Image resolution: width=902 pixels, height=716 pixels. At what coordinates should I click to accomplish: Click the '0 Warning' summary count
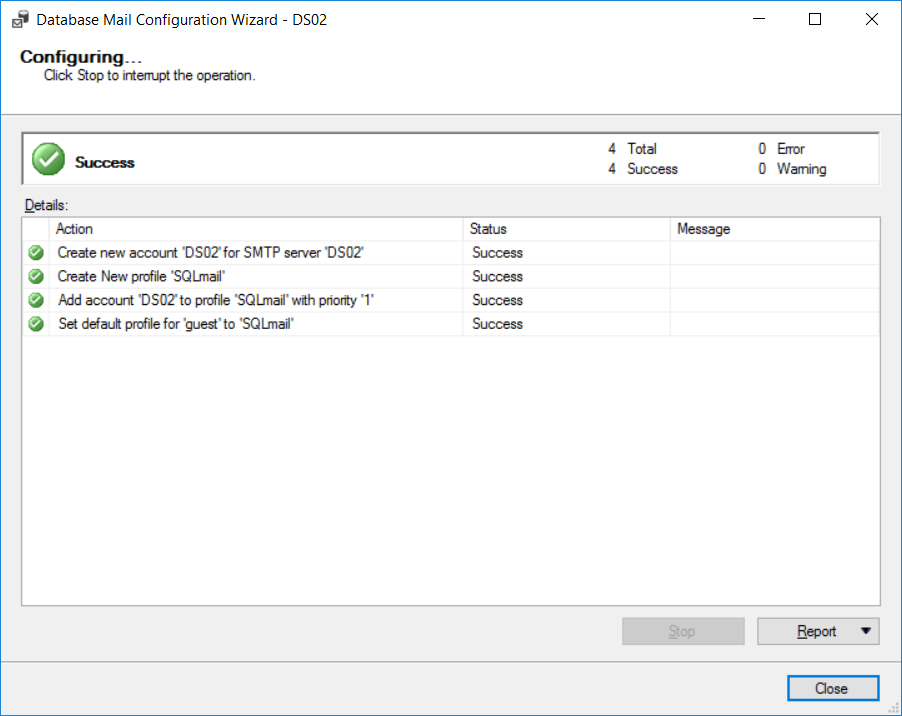point(792,169)
